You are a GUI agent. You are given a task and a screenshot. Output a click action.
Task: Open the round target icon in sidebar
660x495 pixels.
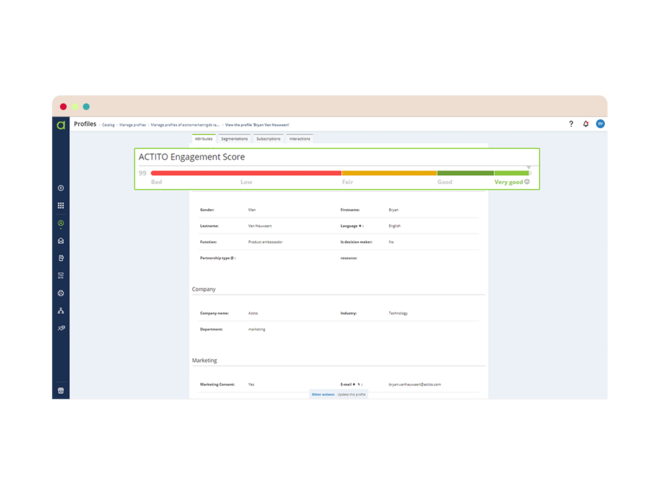[61, 293]
